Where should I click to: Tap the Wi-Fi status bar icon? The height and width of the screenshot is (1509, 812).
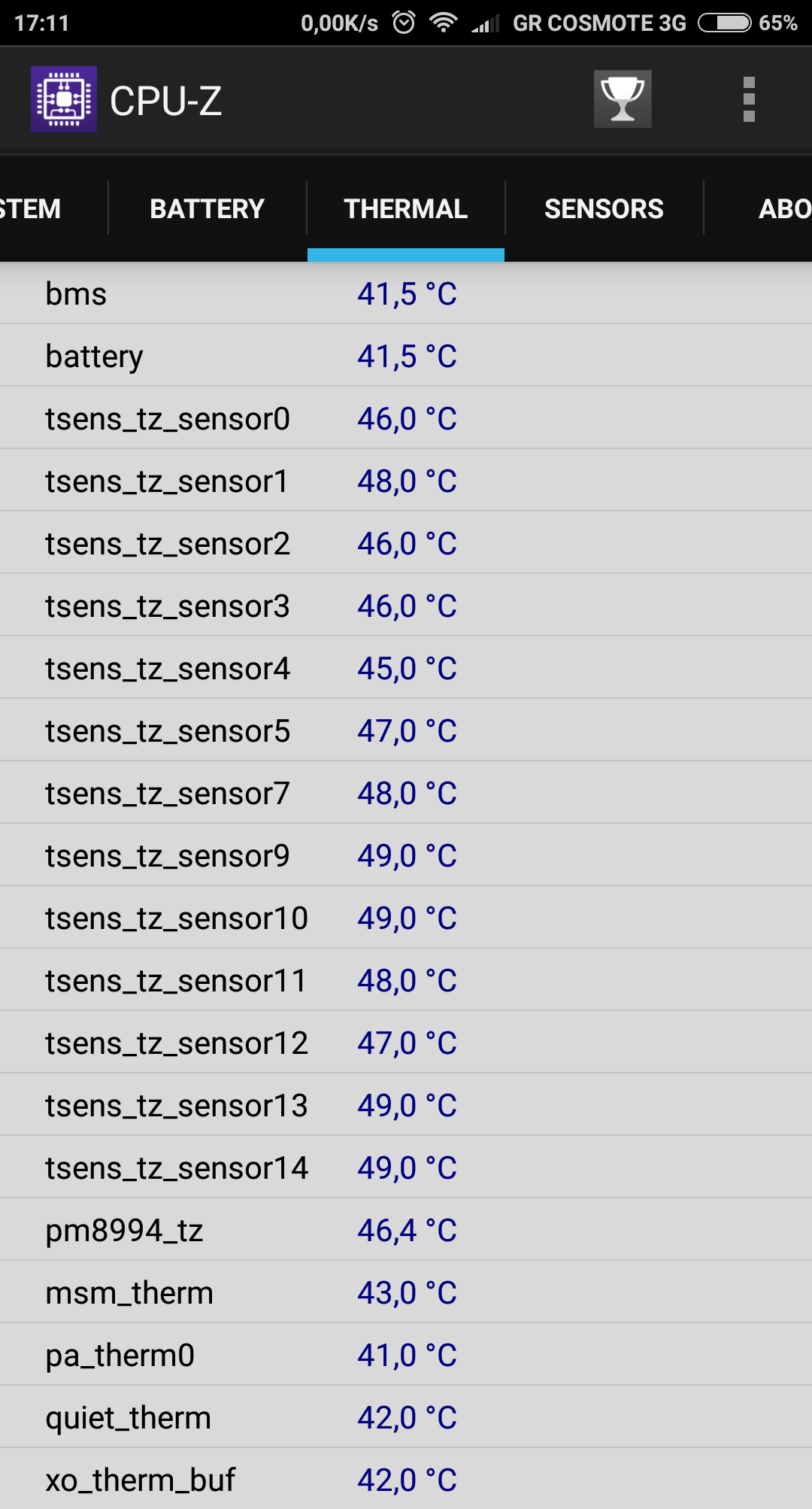tap(443, 23)
